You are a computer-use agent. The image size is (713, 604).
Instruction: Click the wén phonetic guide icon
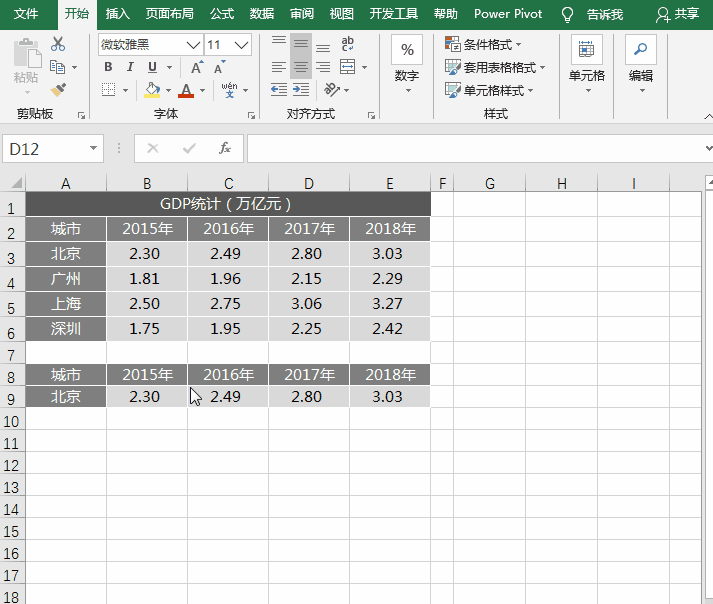point(229,90)
